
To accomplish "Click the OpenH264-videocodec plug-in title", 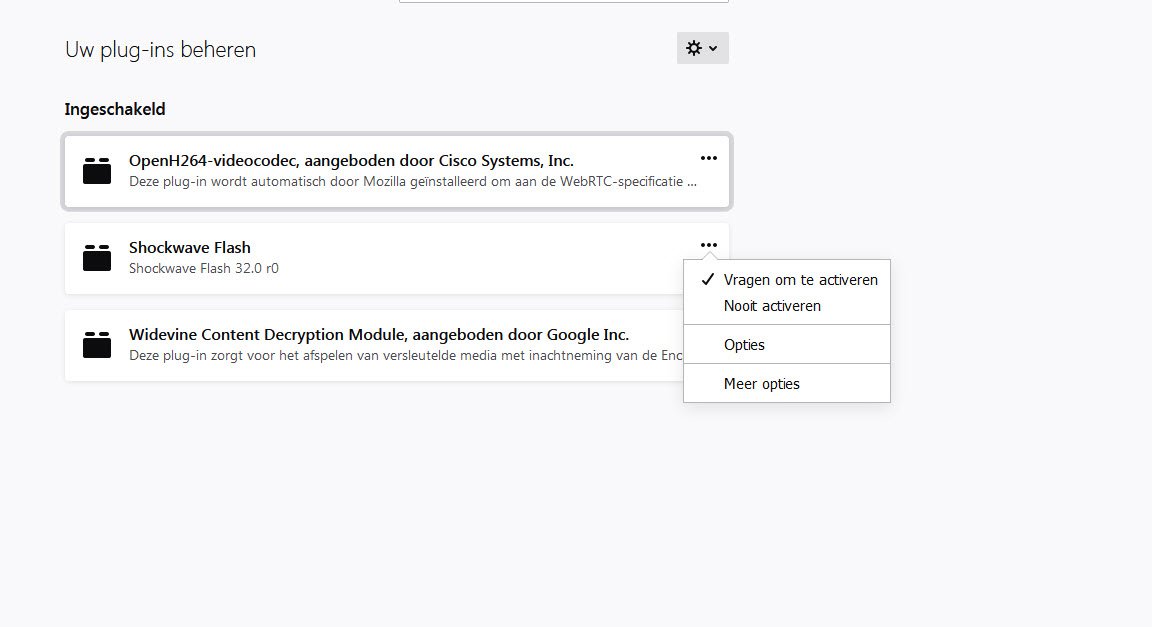I will pos(351,160).
